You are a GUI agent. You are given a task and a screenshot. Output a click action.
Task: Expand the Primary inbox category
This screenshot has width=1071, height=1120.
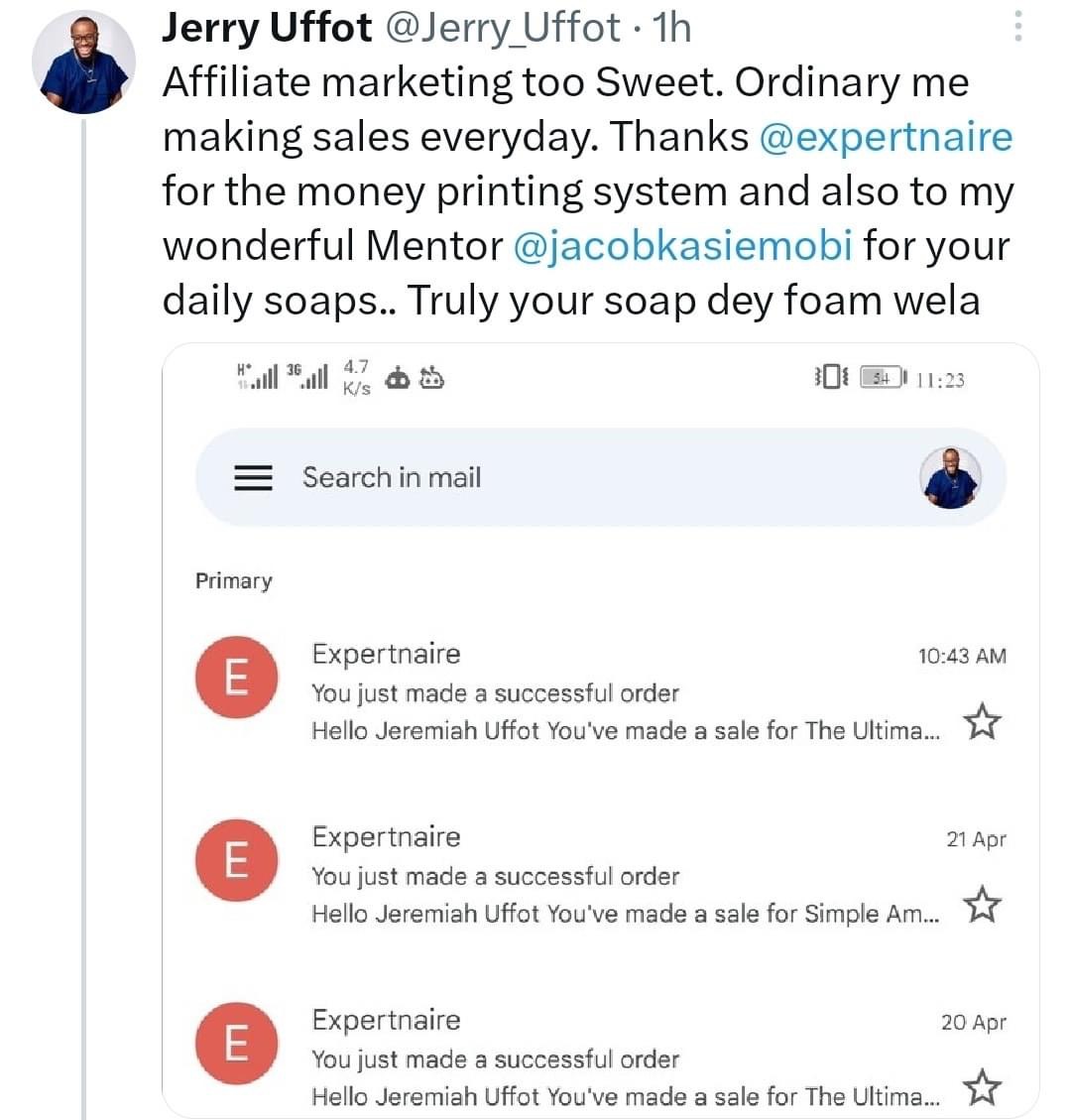point(233,581)
